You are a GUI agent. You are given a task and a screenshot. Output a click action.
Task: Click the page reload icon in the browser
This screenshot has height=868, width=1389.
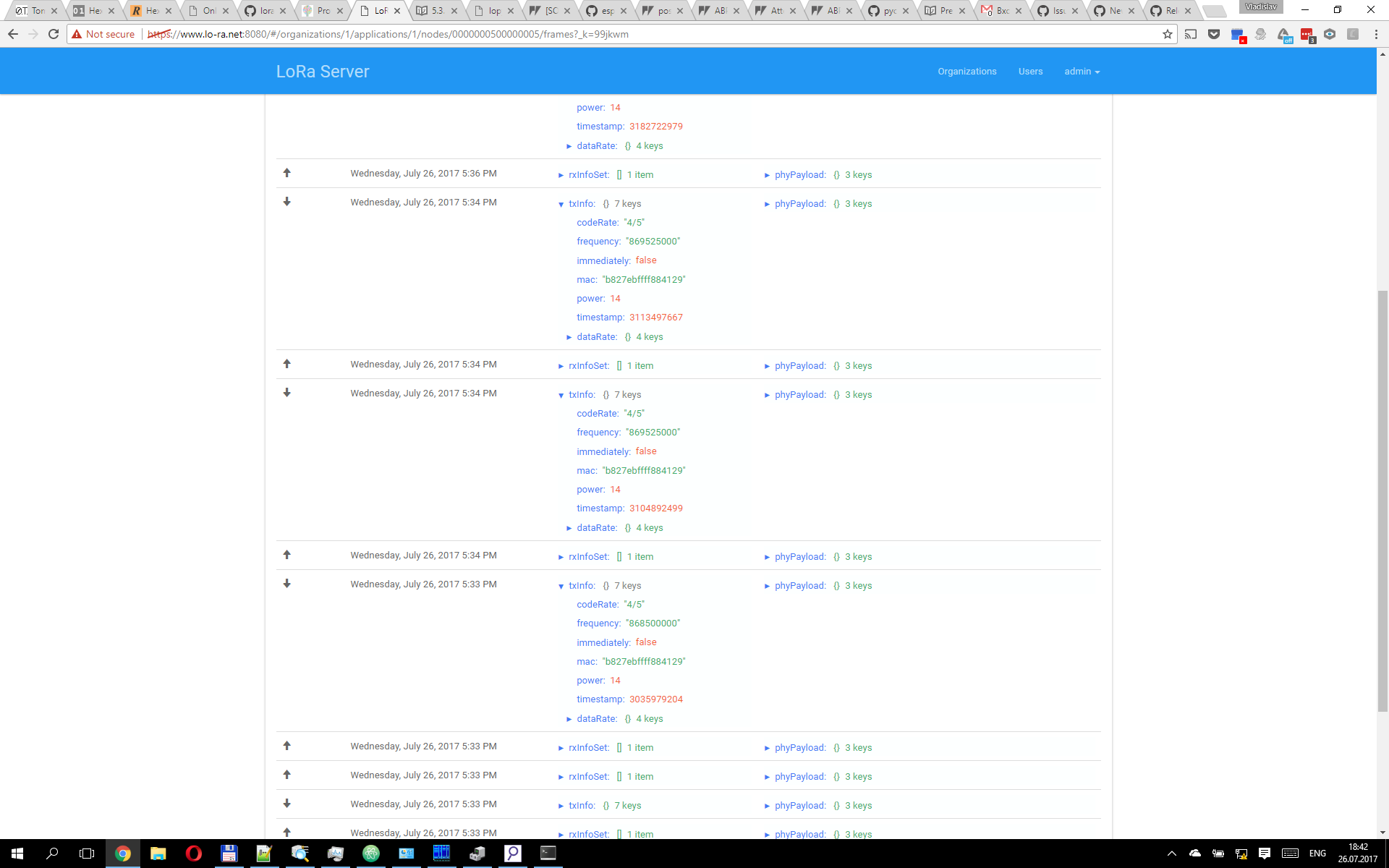coord(53,34)
